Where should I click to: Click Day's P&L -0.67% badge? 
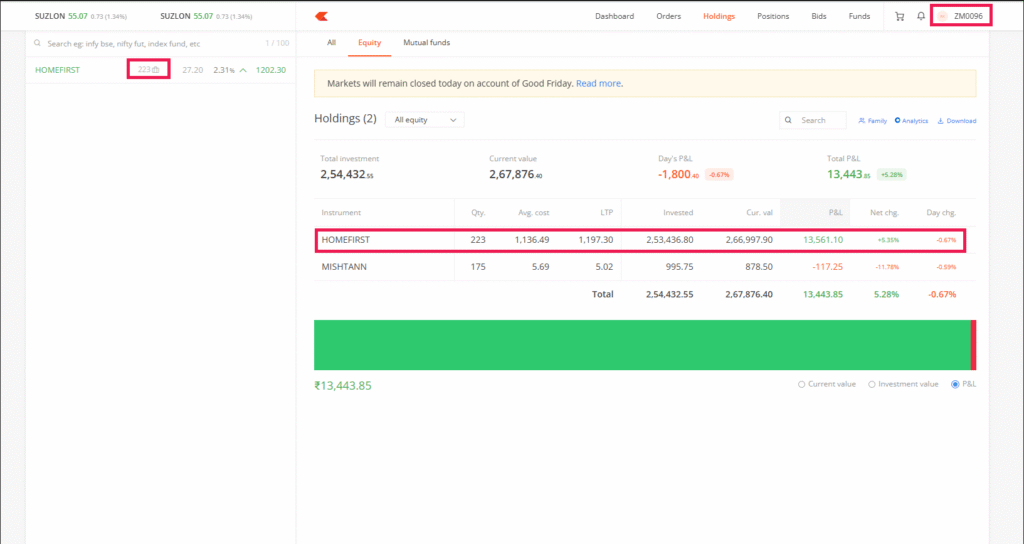pyautogui.click(x=719, y=175)
